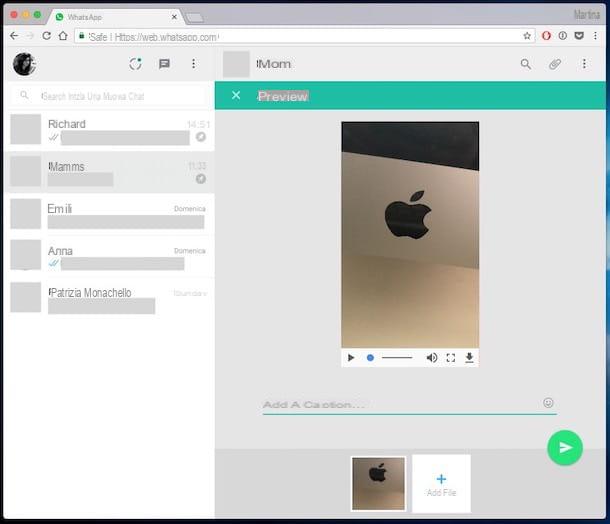The width and height of the screenshot is (610, 524).
Task: Open your profile picture avatar
Action: click(25, 64)
